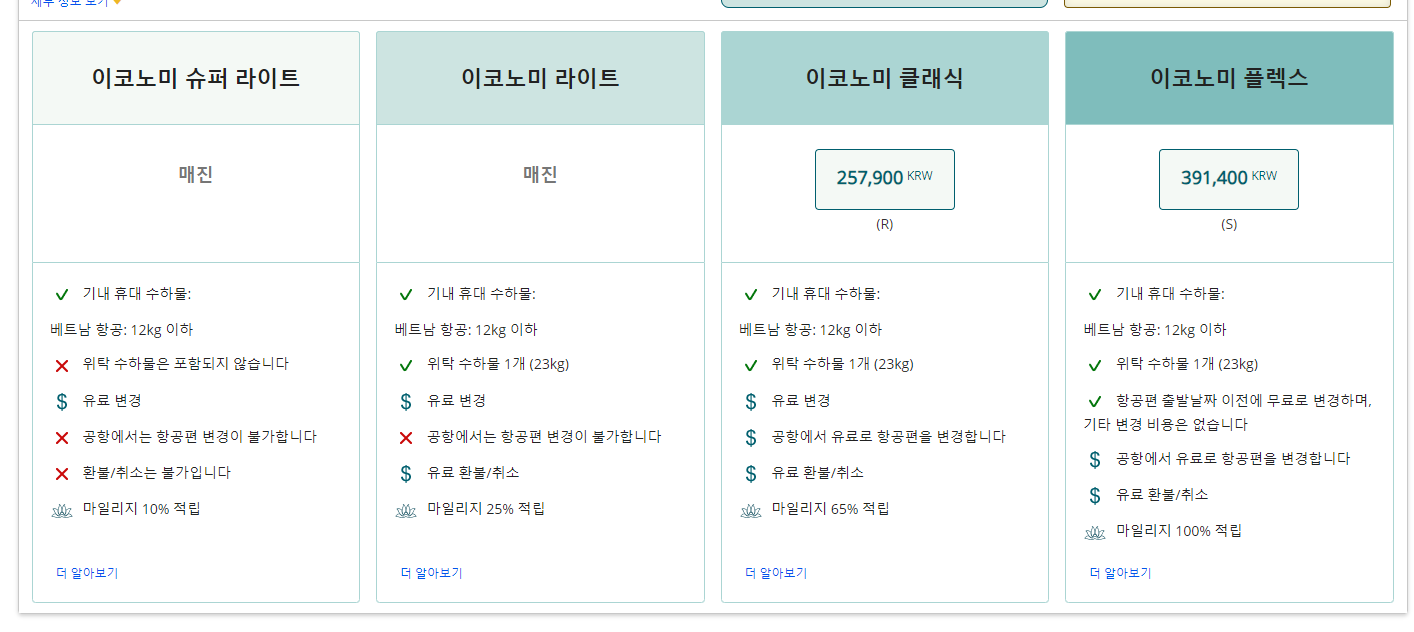The image size is (1414, 632).
Task: Click the 이코노미 클래식 column header
Action: (x=884, y=78)
